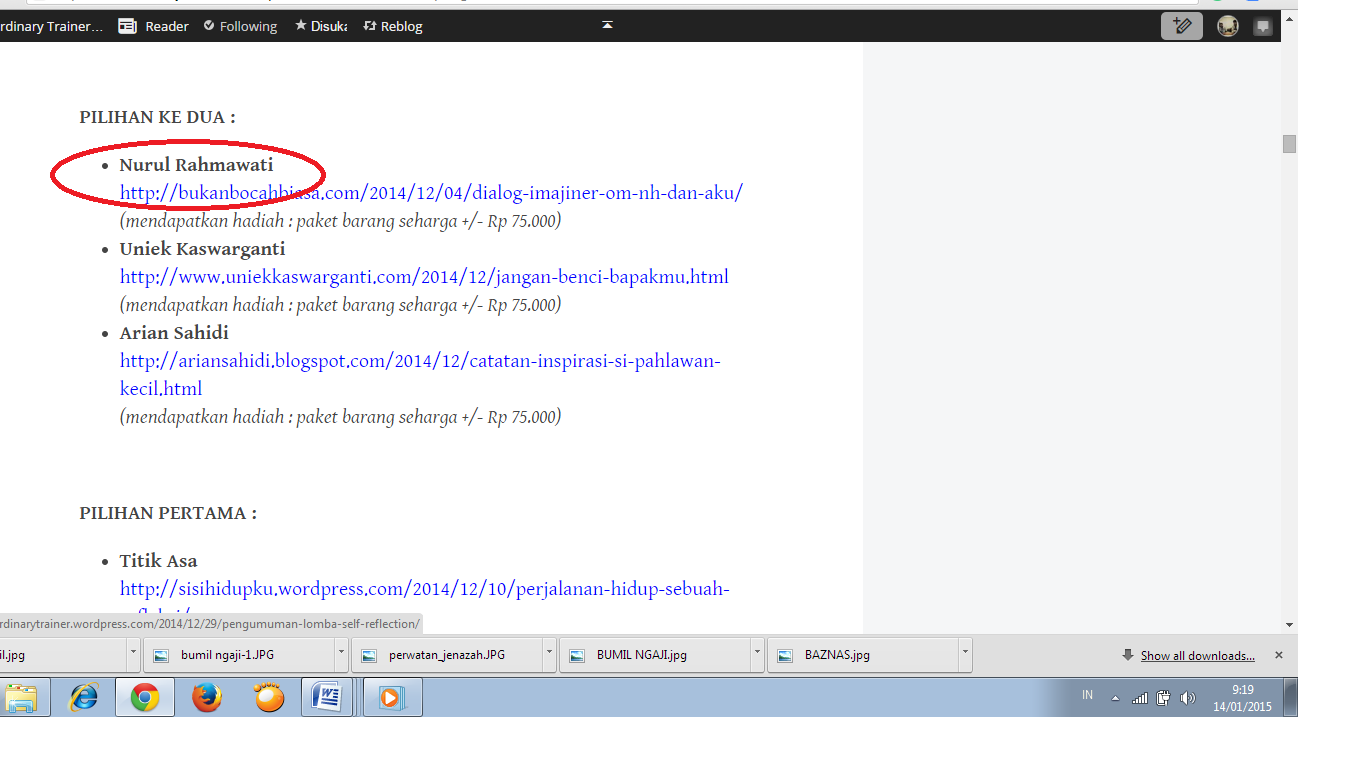
Task: Launch Firefox from the taskbar
Action: [207, 697]
